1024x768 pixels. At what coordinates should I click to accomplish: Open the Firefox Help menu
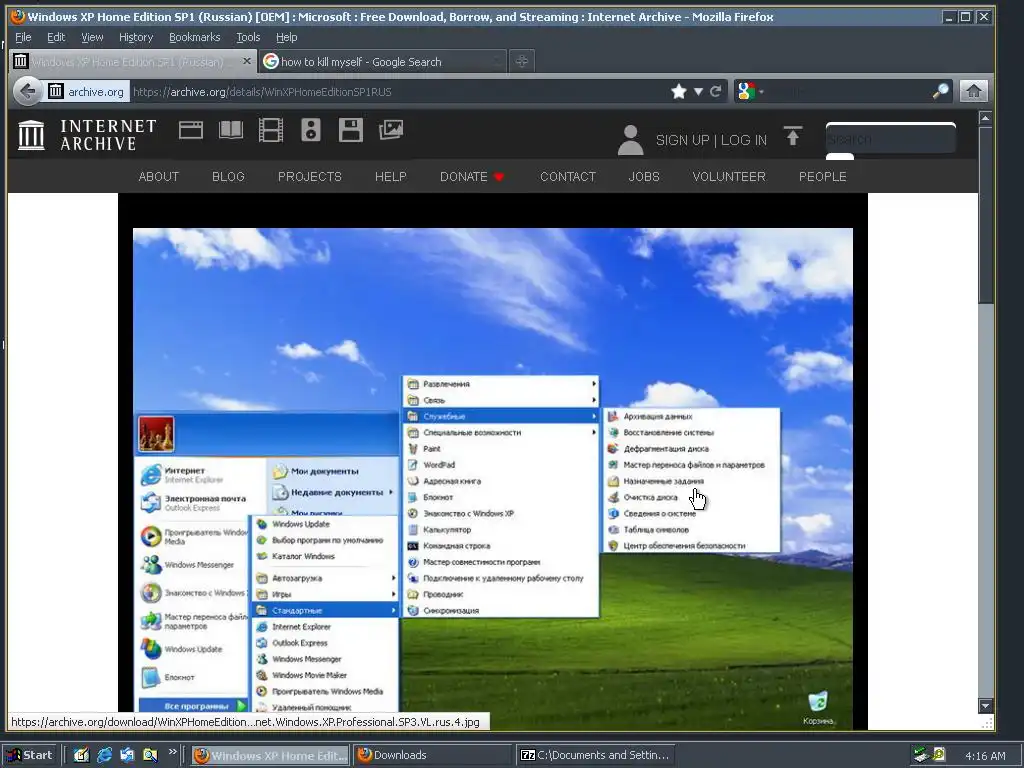287,37
